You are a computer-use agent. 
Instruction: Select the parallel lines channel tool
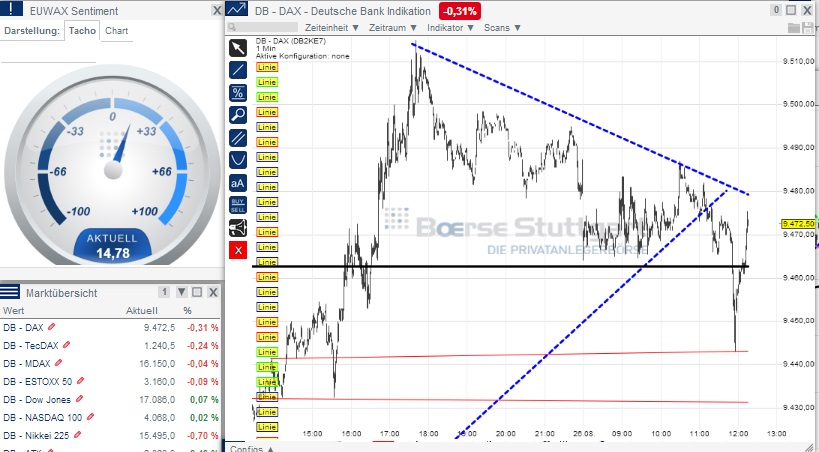click(238, 137)
